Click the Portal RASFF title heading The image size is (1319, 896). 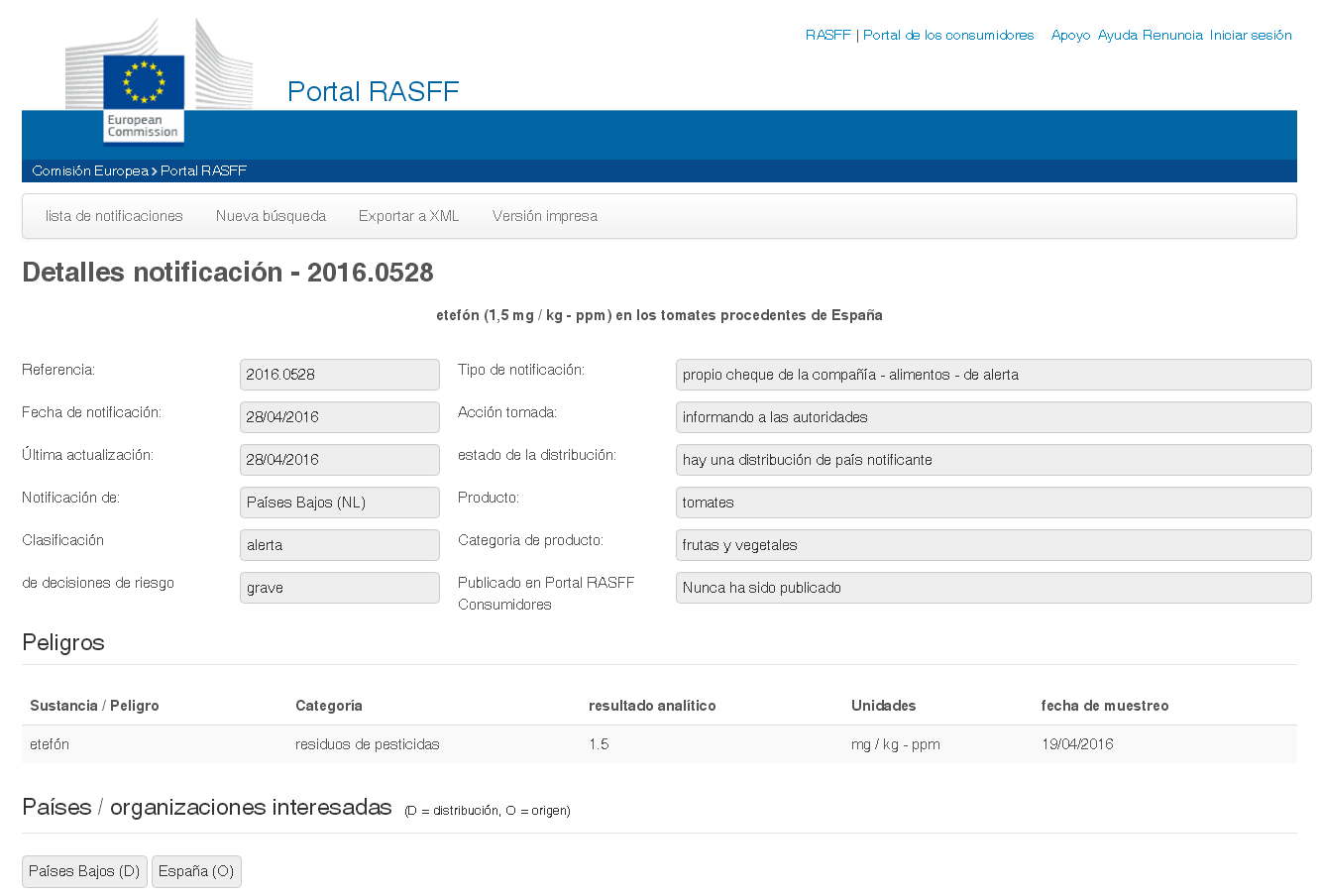[373, 91]
